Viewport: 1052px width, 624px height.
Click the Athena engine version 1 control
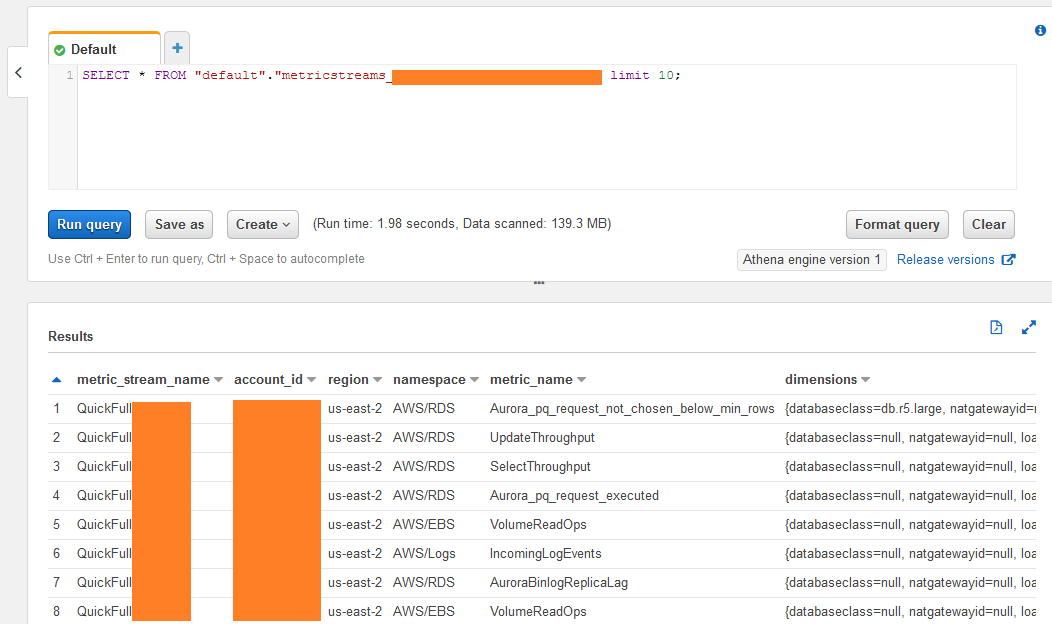click(x=811, y=259)
